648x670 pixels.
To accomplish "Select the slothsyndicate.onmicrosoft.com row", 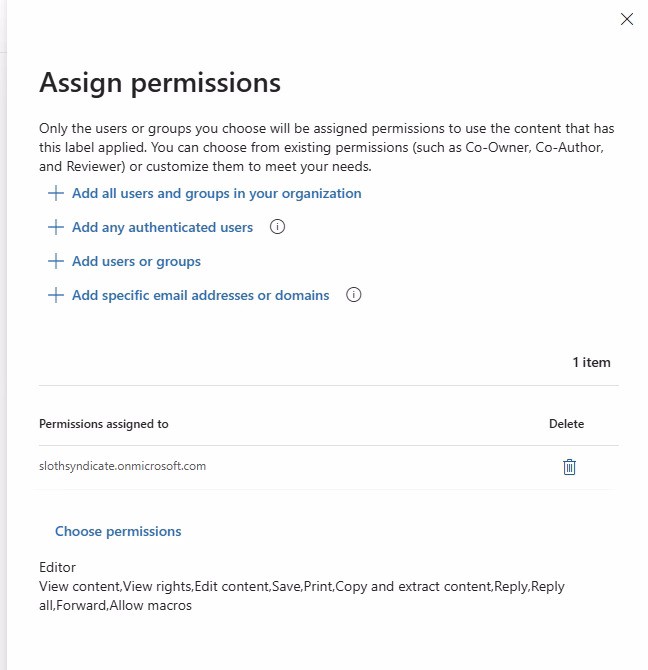I will [328, 467].
